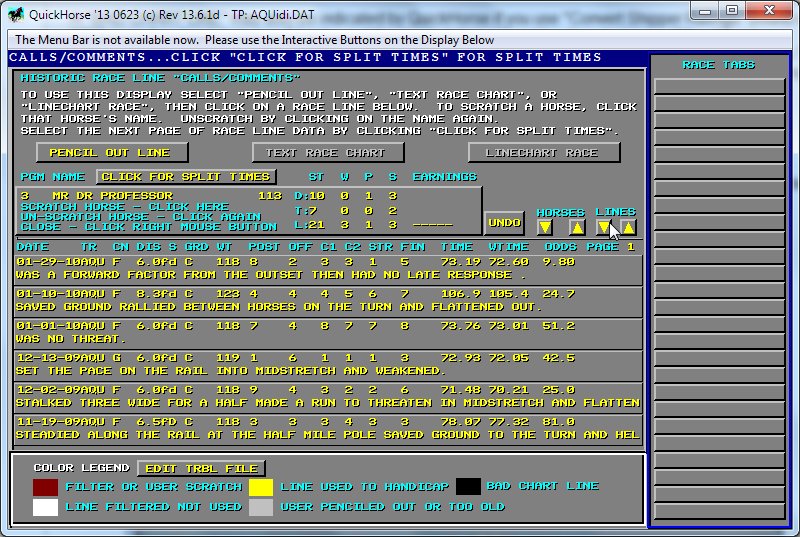800x537 pixels.
Task: Click the HORSES up arrow
Action: 576,227
